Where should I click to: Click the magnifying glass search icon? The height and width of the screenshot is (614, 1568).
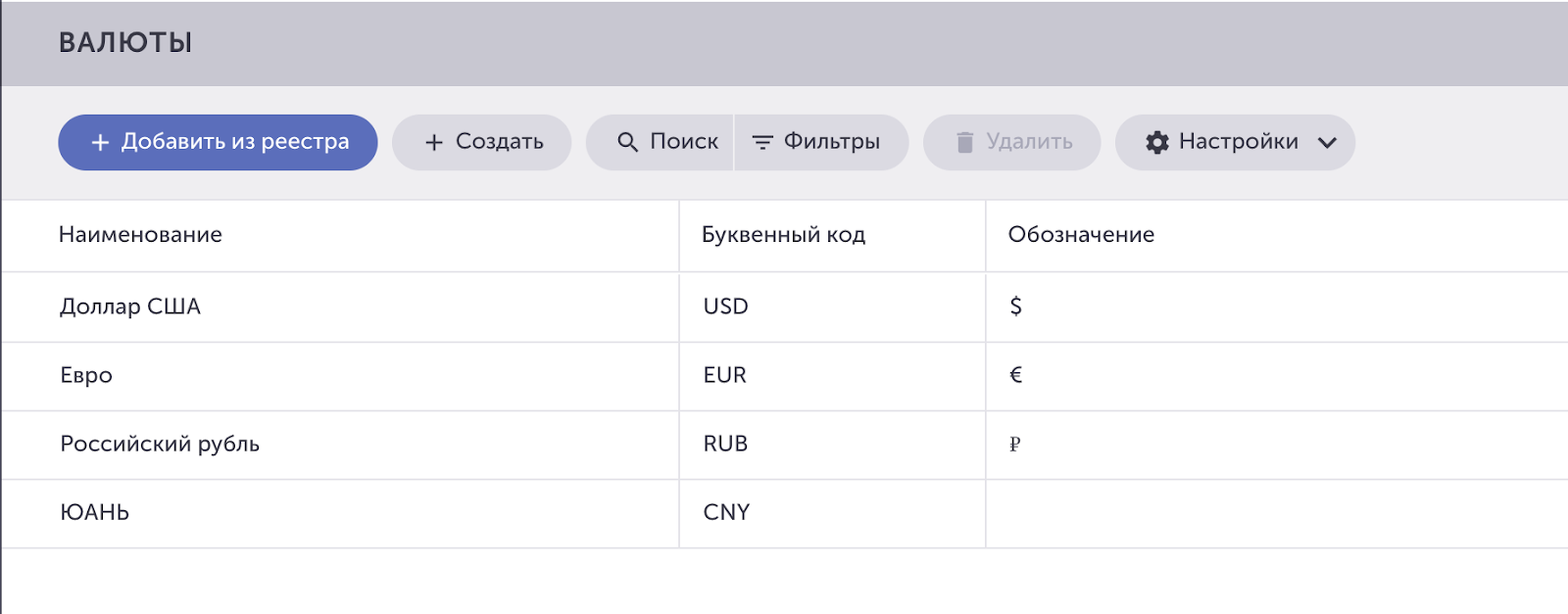pos(627,142)
